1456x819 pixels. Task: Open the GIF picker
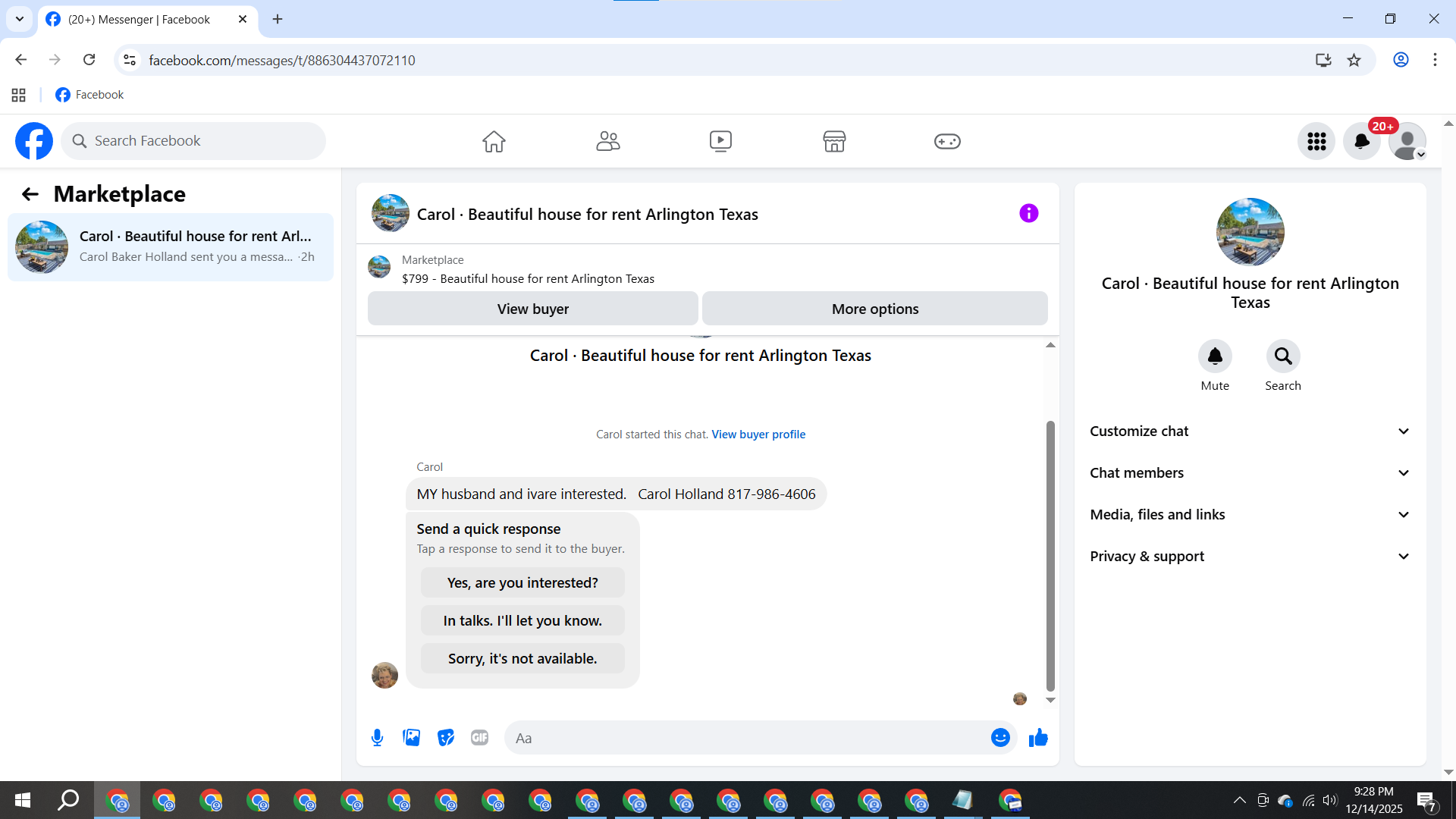click(479, 737)
